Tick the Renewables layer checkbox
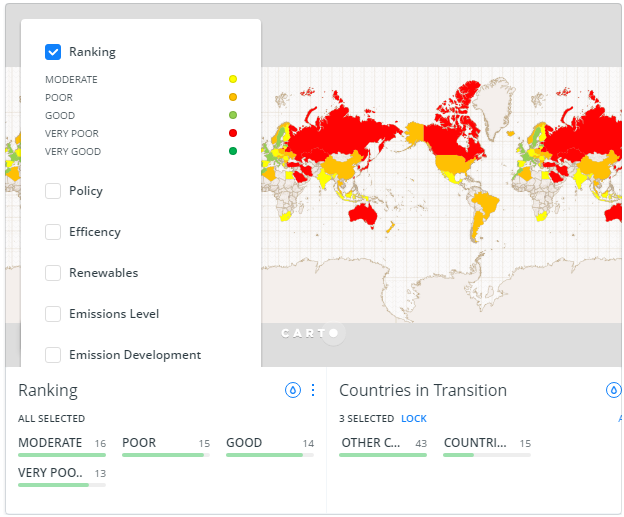The width and height of the screenshot is (624, 517). click(53, 273)
